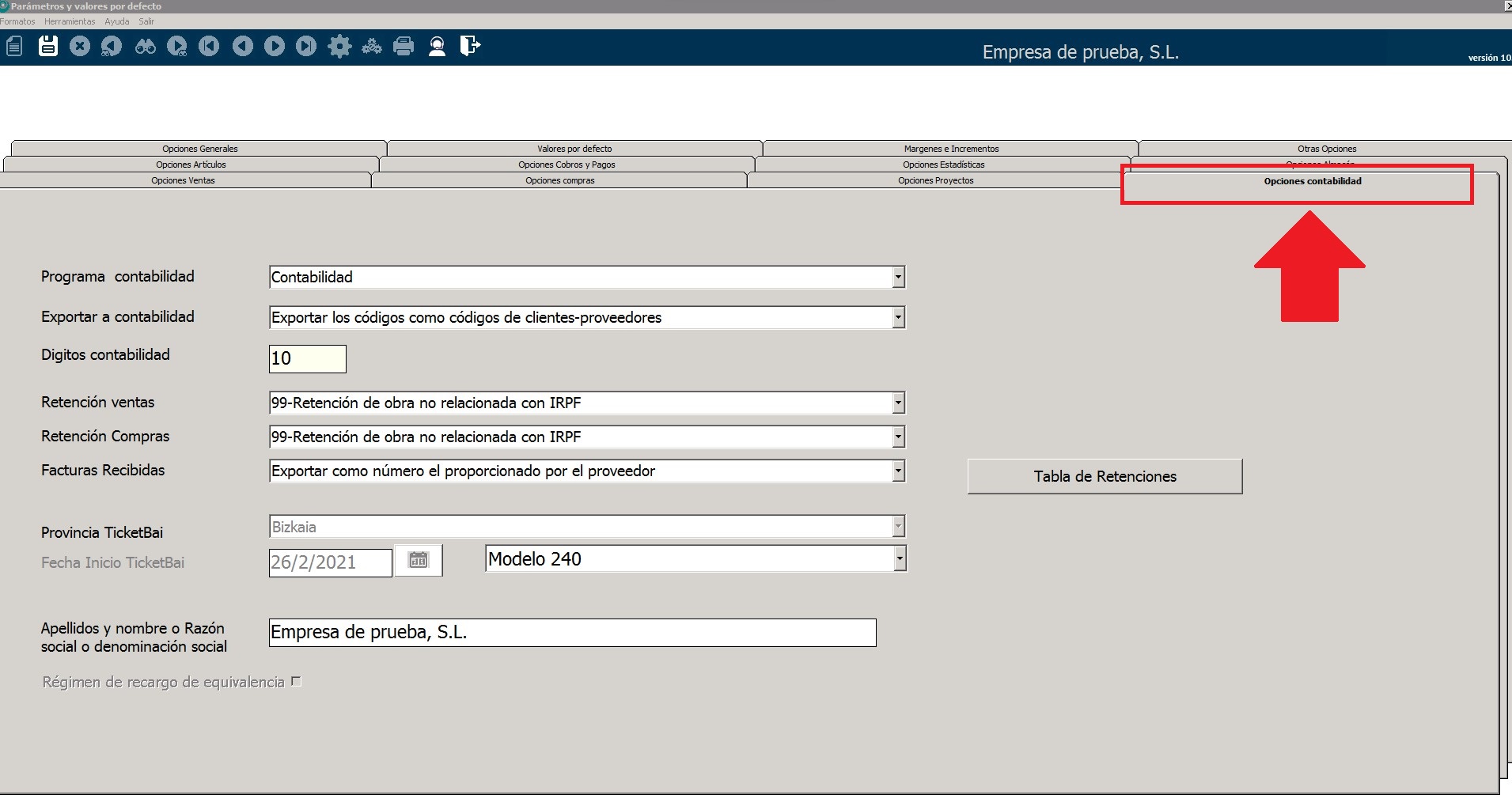The width and height of the screenshot is (1512, 802).
Task: Toggle Régimen de recargo de equivalencia checkbox
Action: click(296, 681)
